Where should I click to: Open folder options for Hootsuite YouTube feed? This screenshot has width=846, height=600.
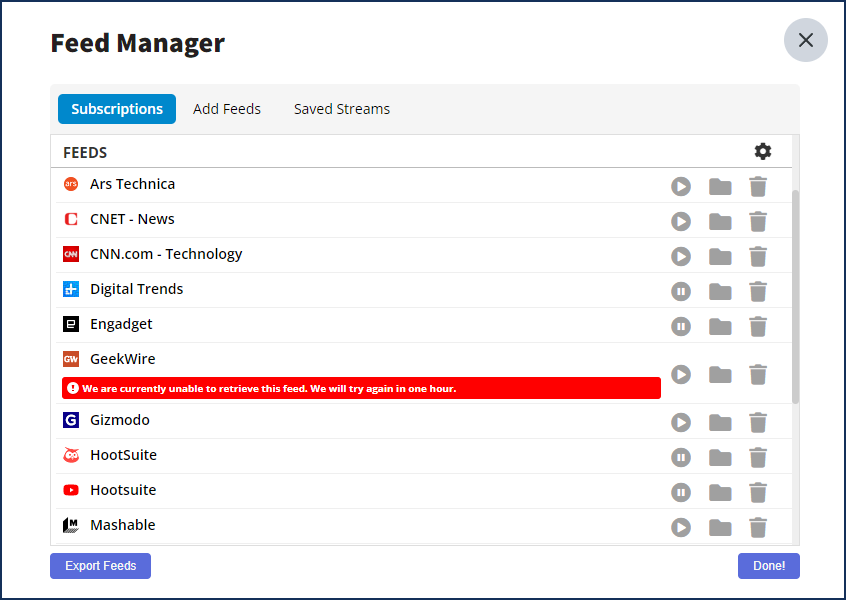(x=720, y=492)
